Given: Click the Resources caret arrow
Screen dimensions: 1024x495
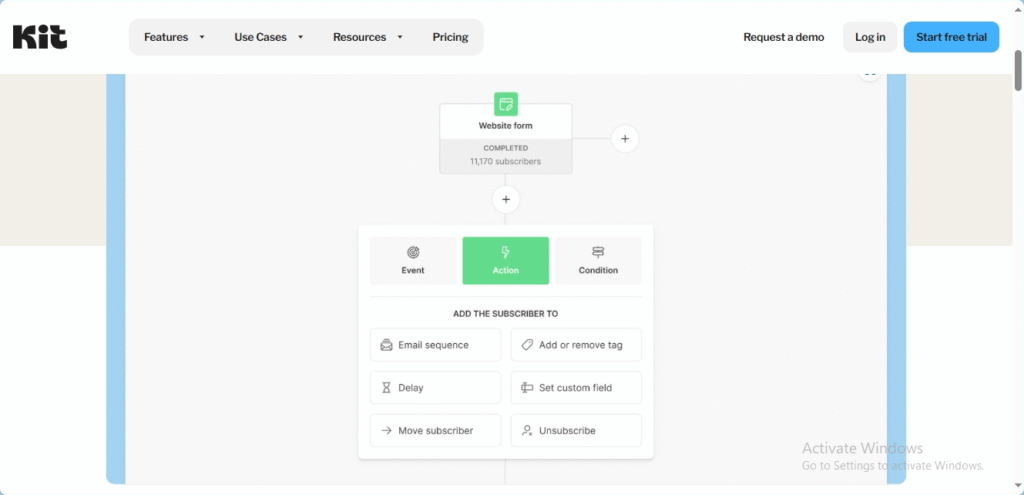Looking at the screenshot, I should click(x=400, y=37).
